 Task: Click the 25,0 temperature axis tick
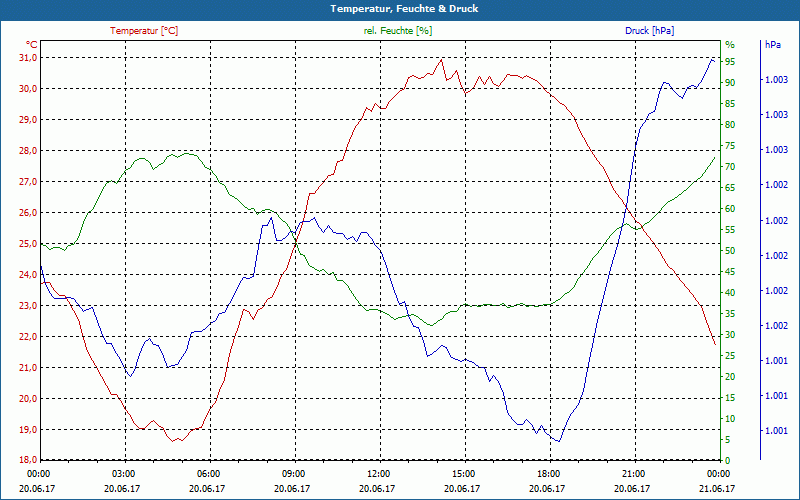(28, 243)
